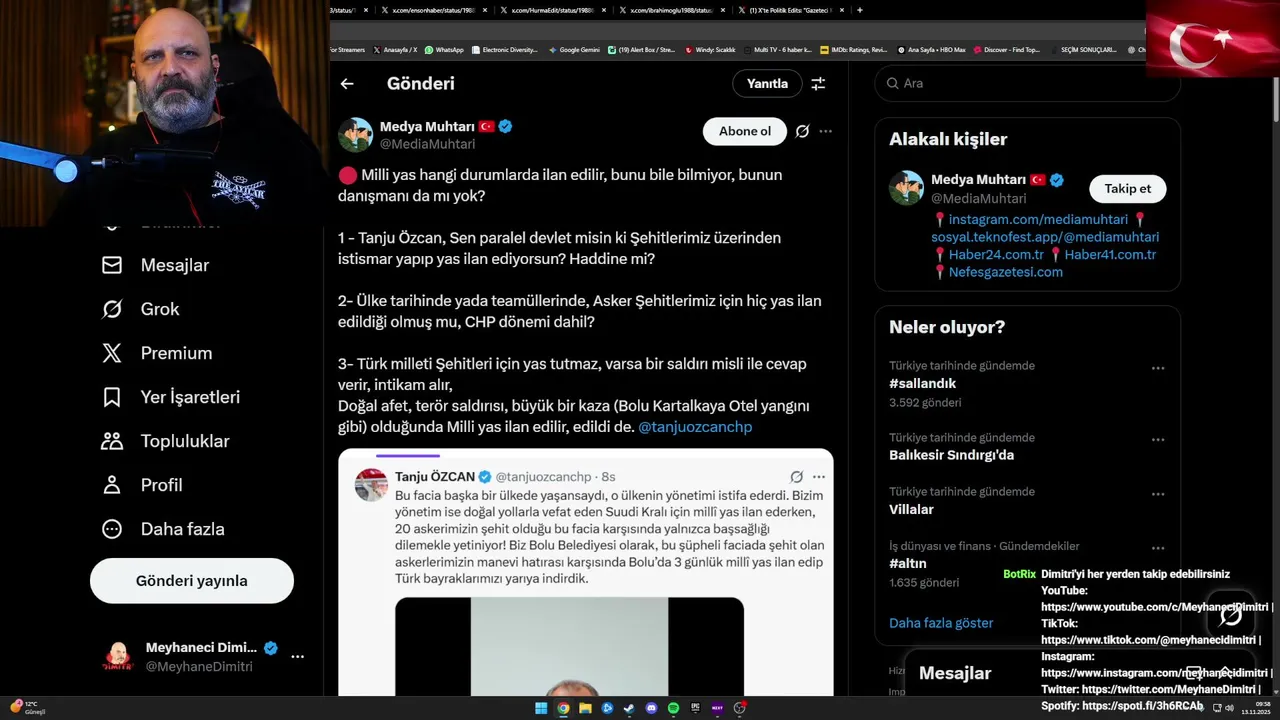Open Tanju ÖZCAN's avatar in quoted post
Screen dimensions: 1280x720
point(371,484)
